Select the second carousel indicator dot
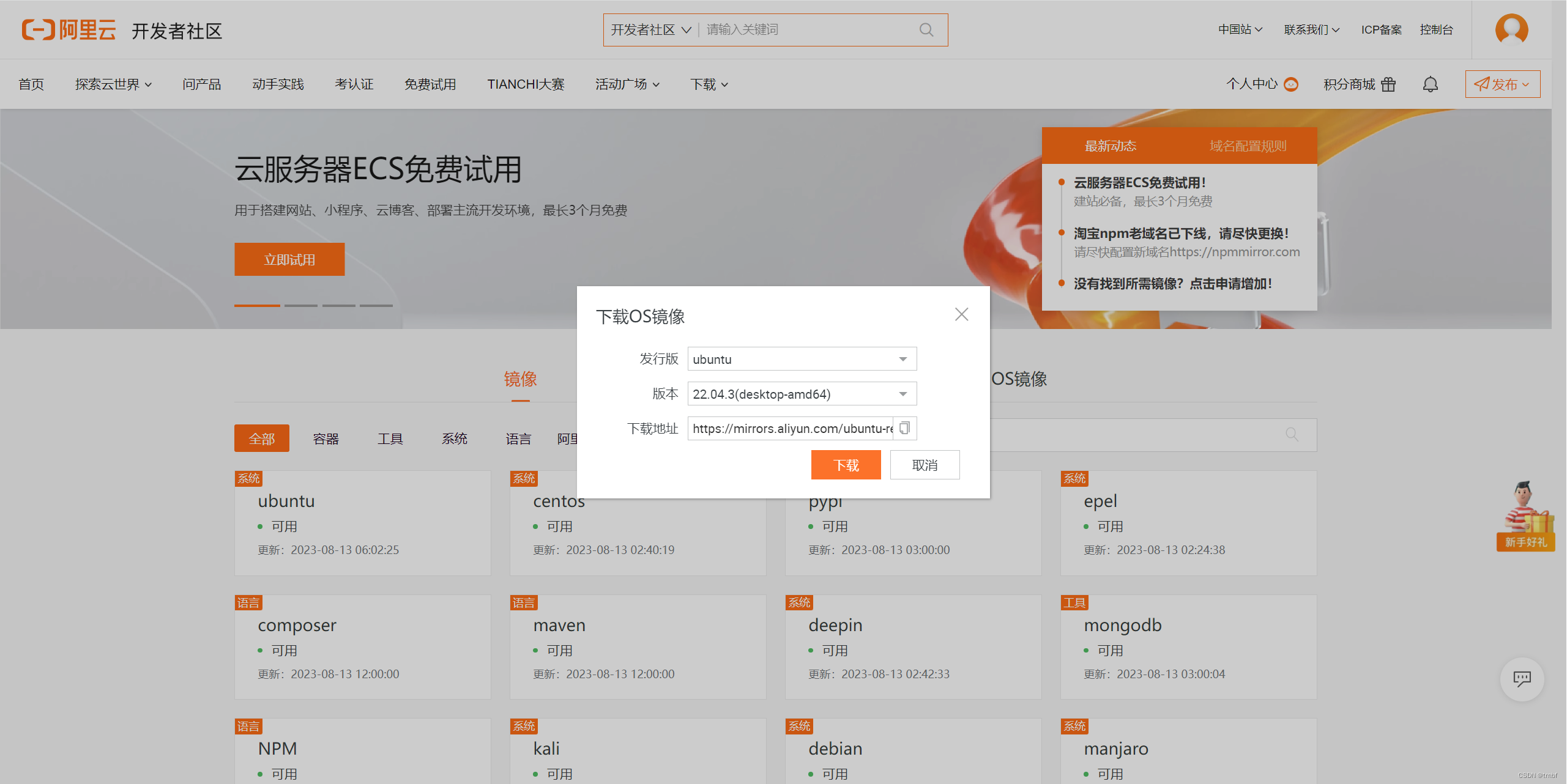The width and height of the screenshot is (1567, 784). pyautogui.click(x=300, y=305)
